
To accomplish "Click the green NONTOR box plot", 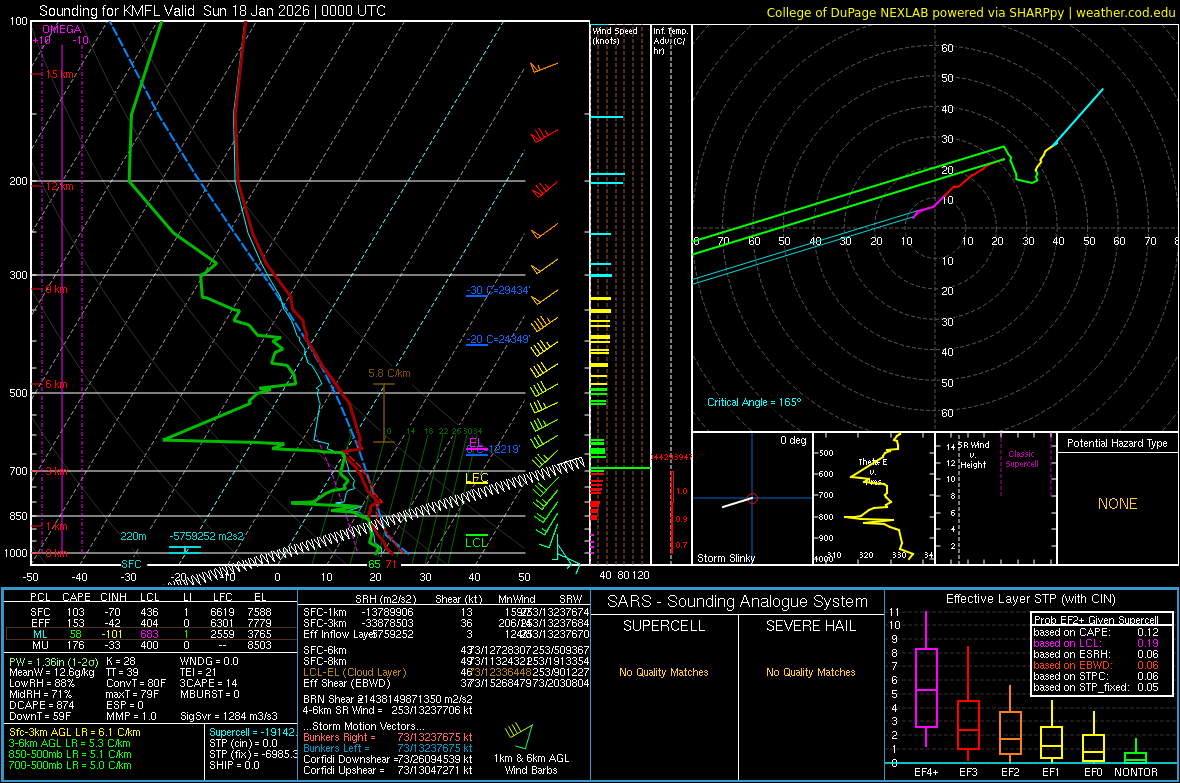I will pyautogui.click(x=1136, y=753).
